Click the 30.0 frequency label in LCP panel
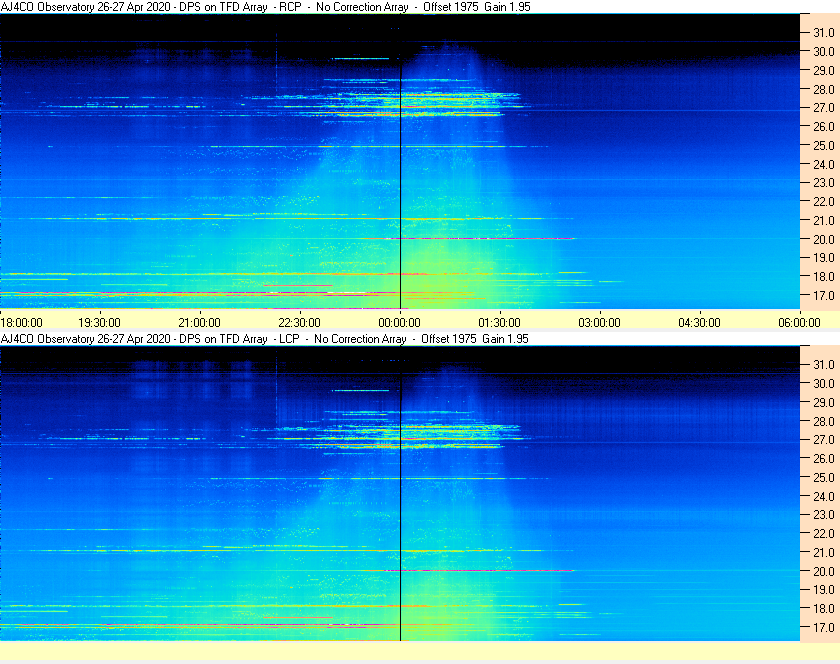840x664 pixels. coord(824,383)
